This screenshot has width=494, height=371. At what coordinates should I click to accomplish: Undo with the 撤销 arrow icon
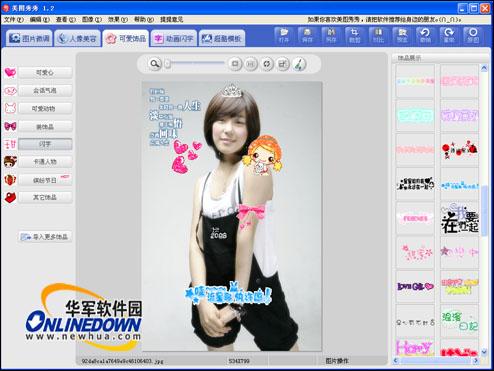tap(425, 36)
